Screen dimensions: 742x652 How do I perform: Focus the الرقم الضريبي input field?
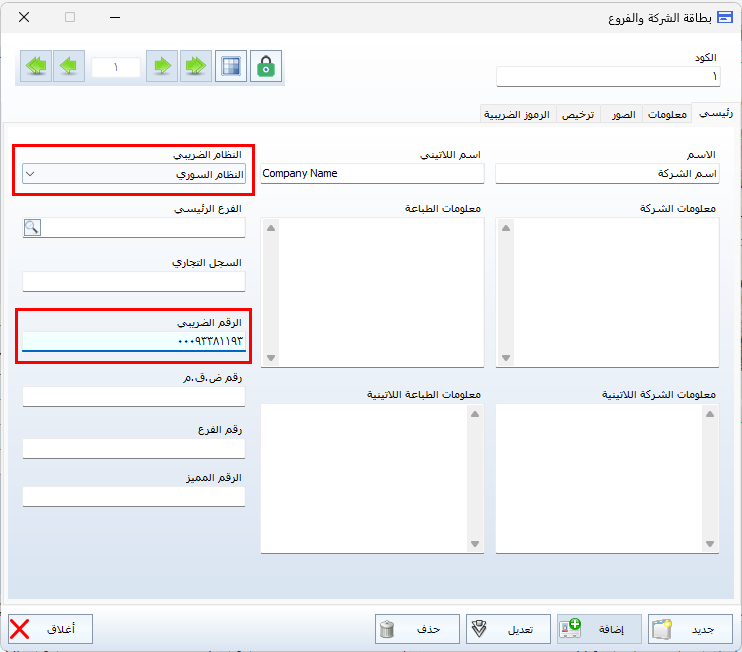coord(133,342)
